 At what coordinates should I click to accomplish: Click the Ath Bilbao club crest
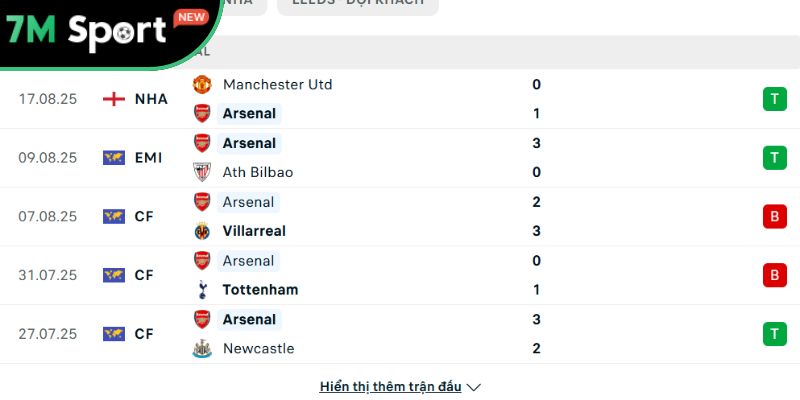coord(202,172)
